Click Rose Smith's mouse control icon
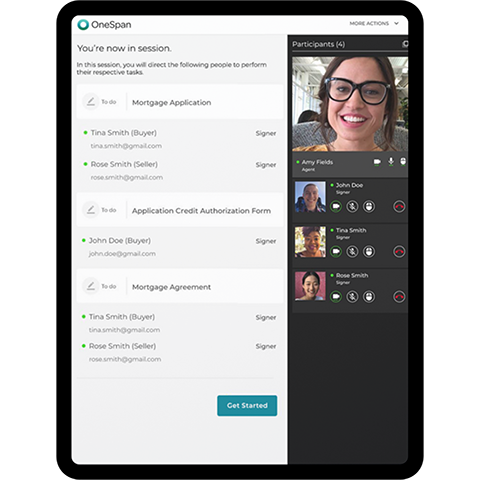The width and height of the screenshot is (480, 480). click(369, 297)
